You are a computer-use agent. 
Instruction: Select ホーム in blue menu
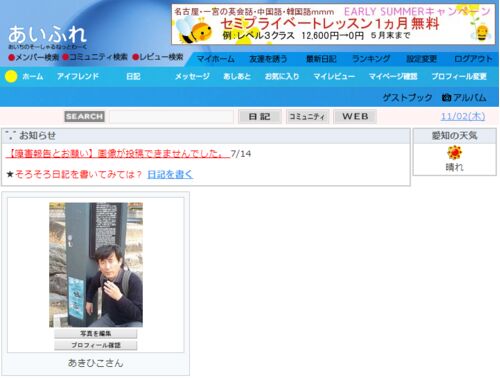point(33,76)
